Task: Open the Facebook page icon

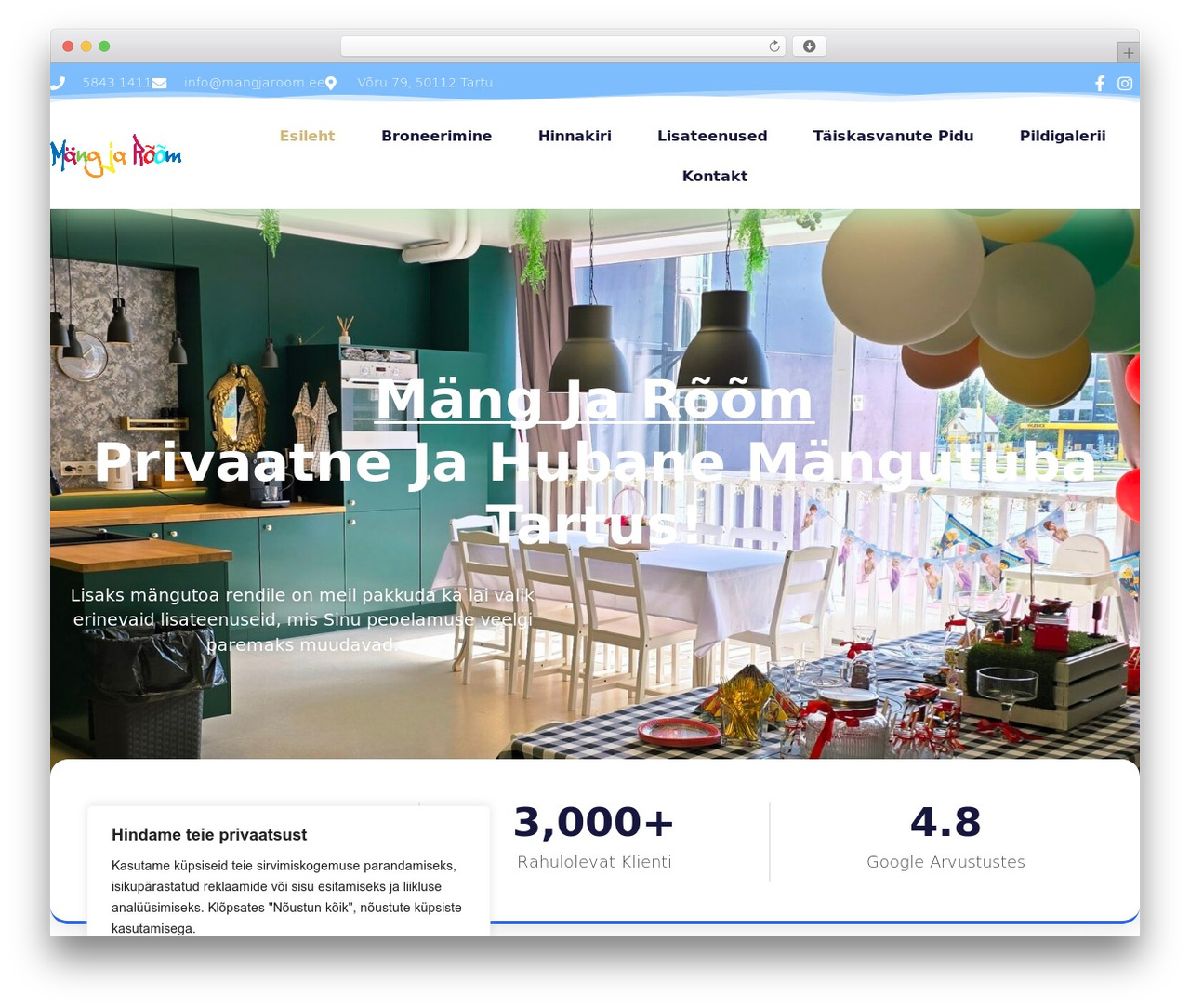Action: pyautogui.click(x=1100, y=84)
